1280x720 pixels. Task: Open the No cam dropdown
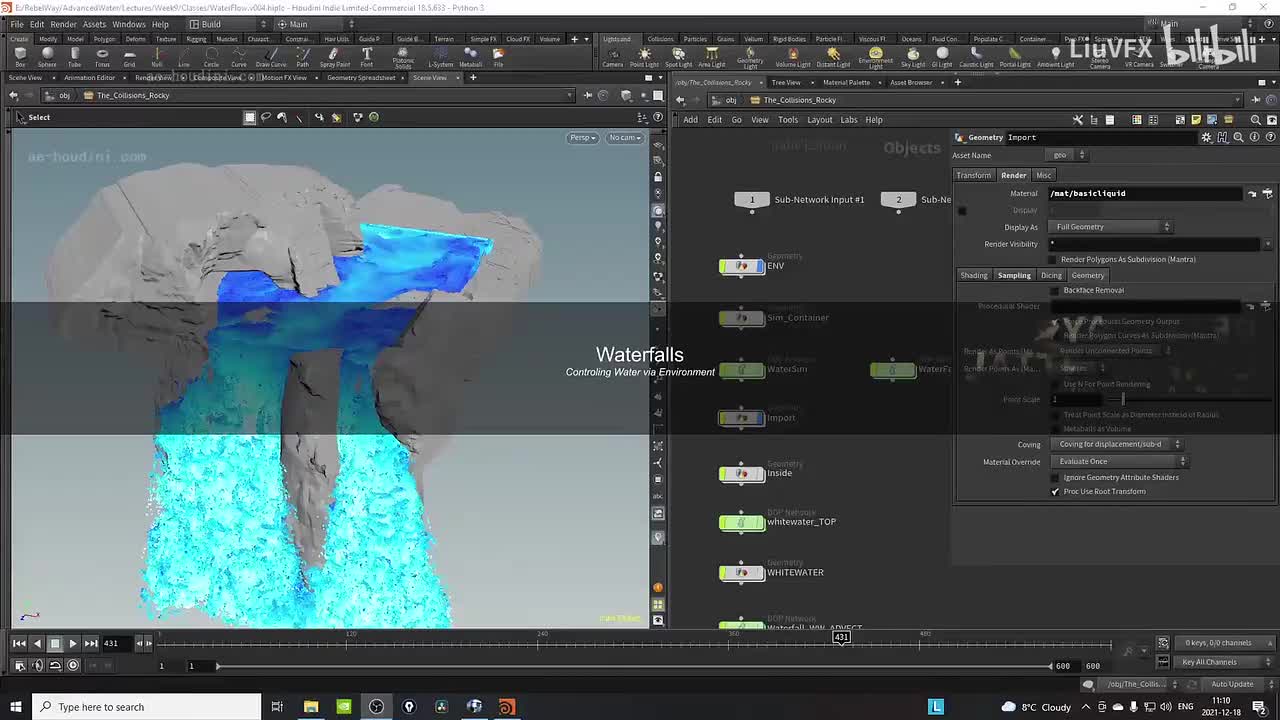click(625, 138)
